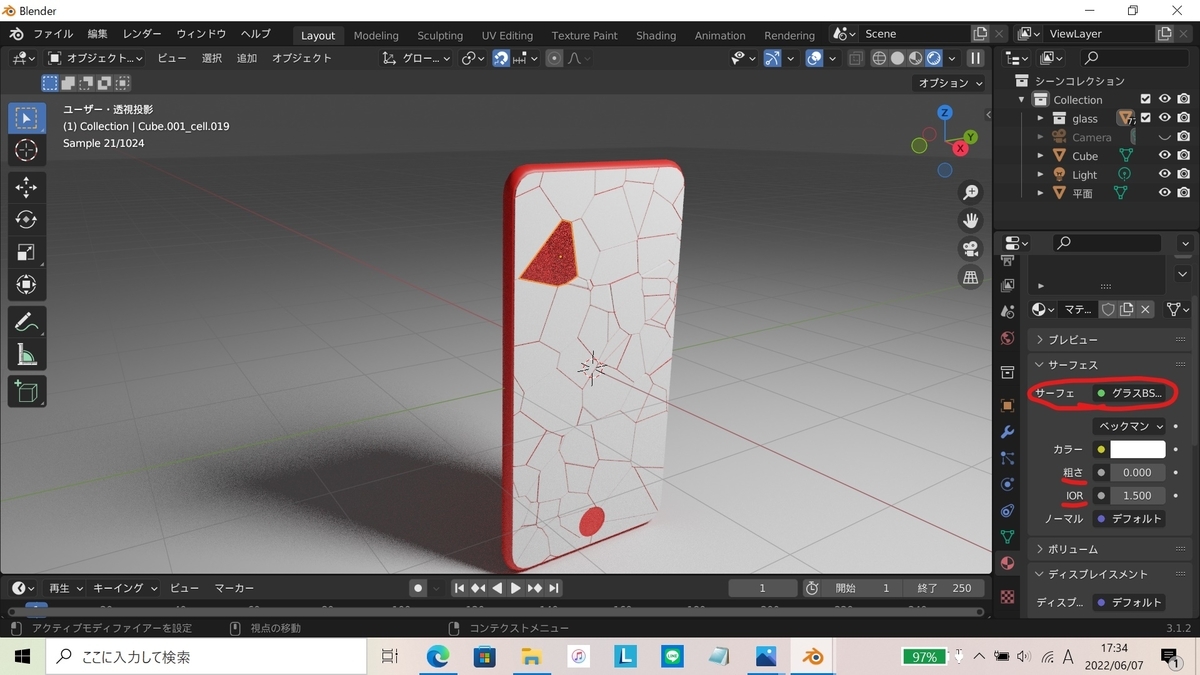Open the Material properties tab
The image size is (1200, 675).
point(1007,563)
